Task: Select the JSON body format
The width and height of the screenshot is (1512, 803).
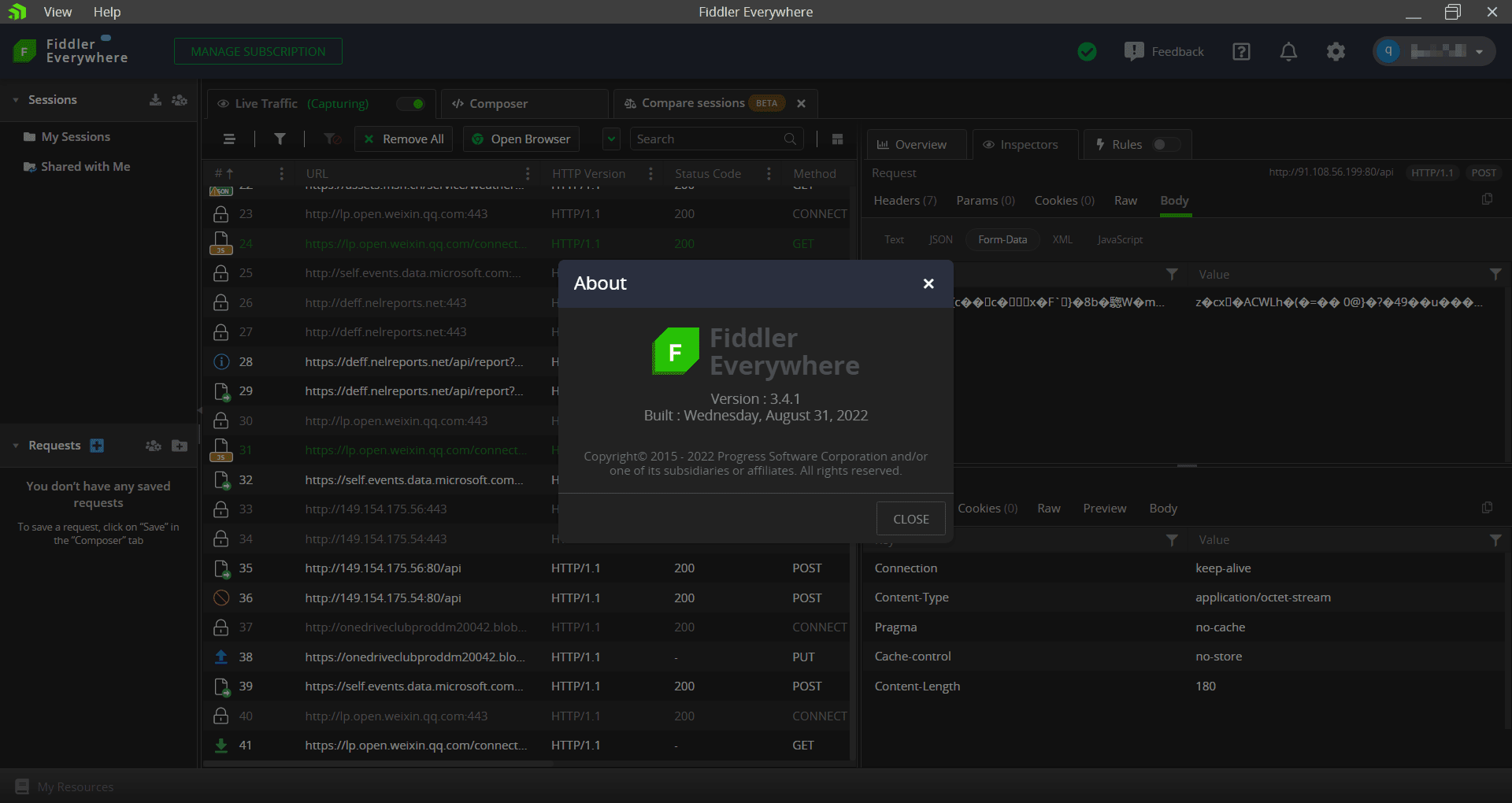Action: [x=940, y=240]
